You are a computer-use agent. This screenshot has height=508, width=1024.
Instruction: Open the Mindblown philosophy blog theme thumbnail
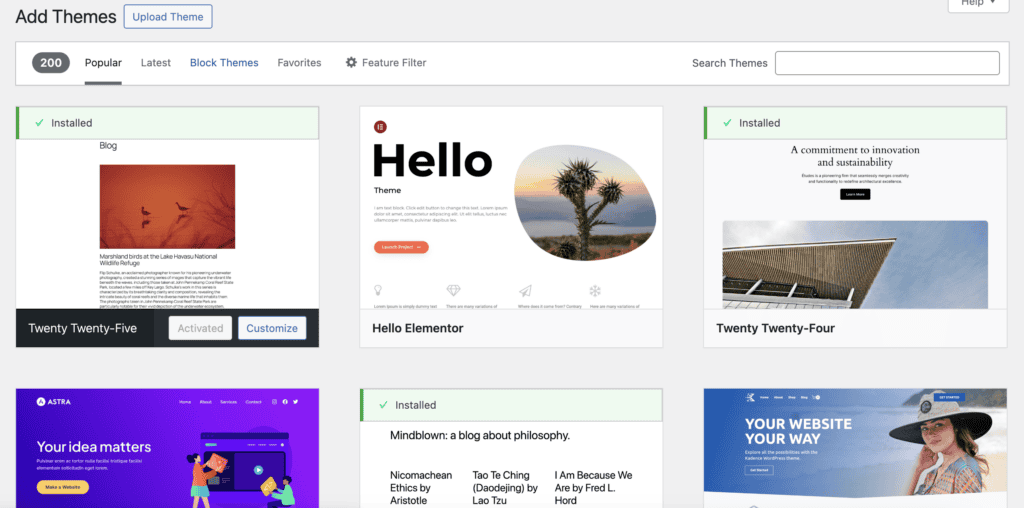[511, 464]
